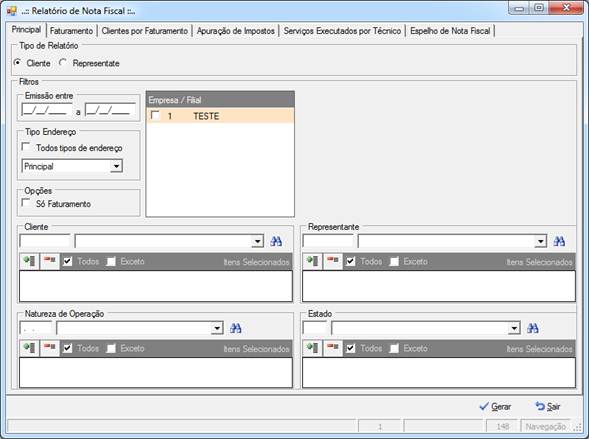Add item to the Estado selection list
The width and height of the screenshot is (589, 439).
pos(313,348)
